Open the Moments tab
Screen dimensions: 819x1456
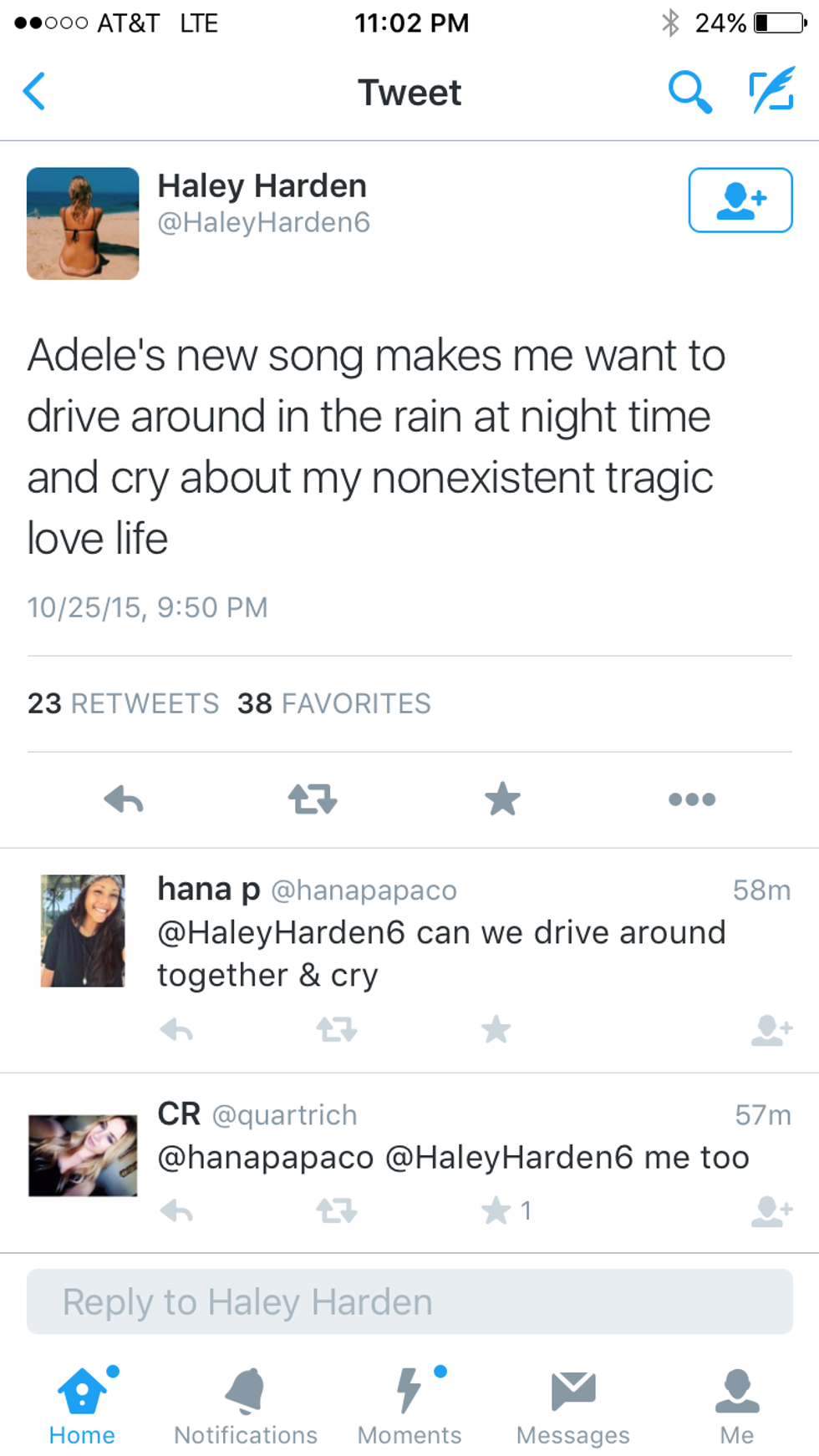[409, 1407]
